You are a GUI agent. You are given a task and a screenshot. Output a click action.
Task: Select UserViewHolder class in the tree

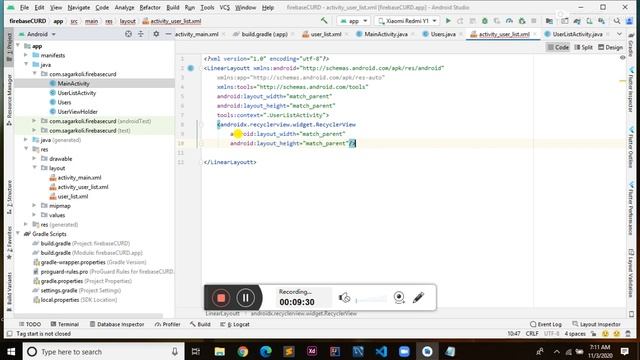[x=77, y=111]
